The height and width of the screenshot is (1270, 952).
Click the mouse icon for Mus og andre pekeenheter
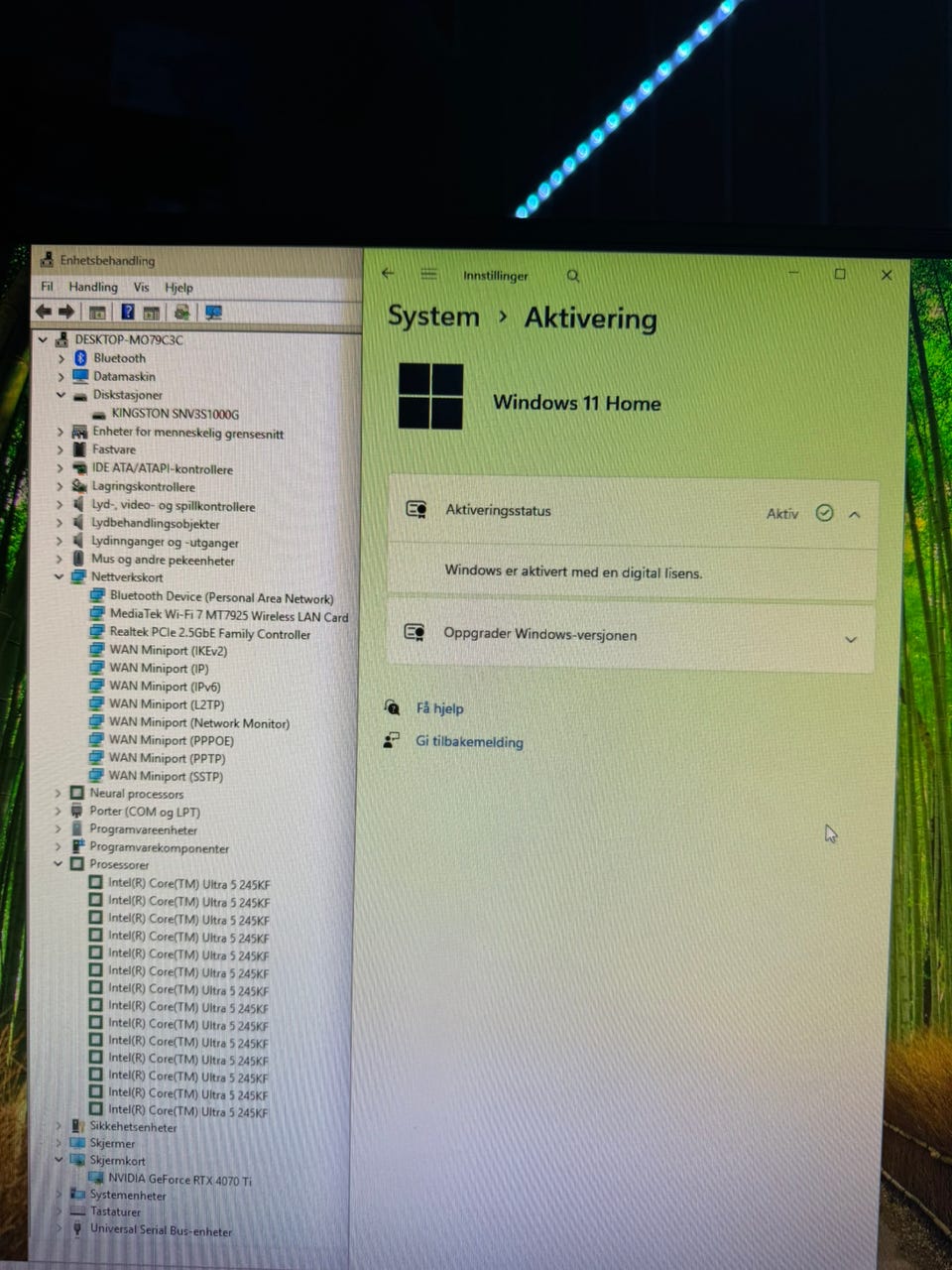tap(78, 560)
